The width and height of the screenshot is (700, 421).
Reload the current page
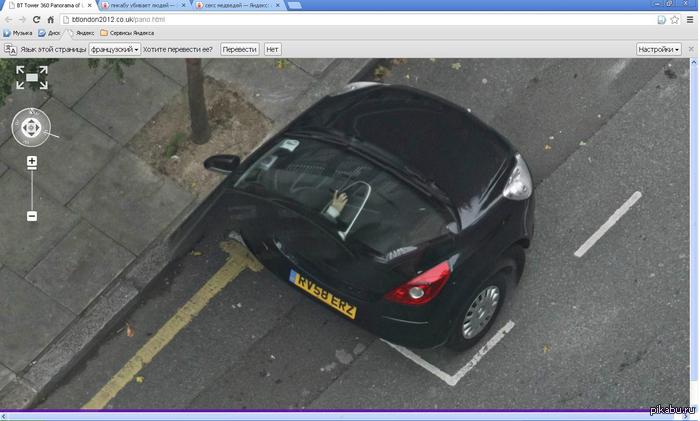[x=37, y=19]
